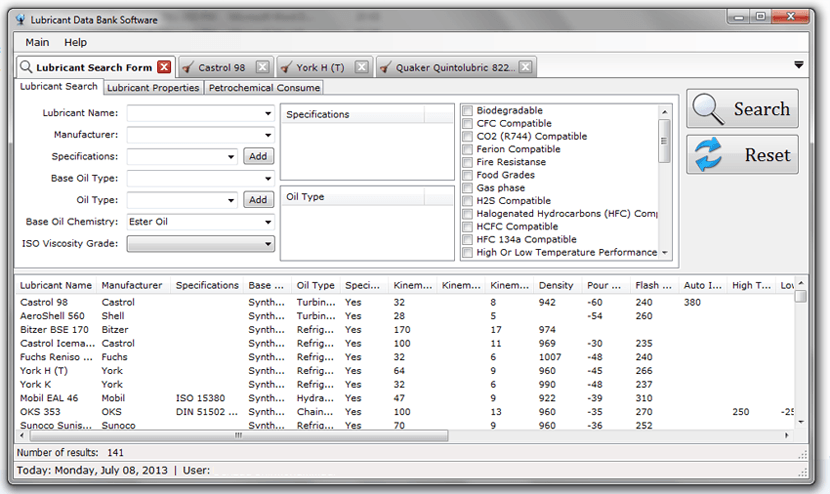
Task: Add the selected specification
Action: click(x=258, y=156)
